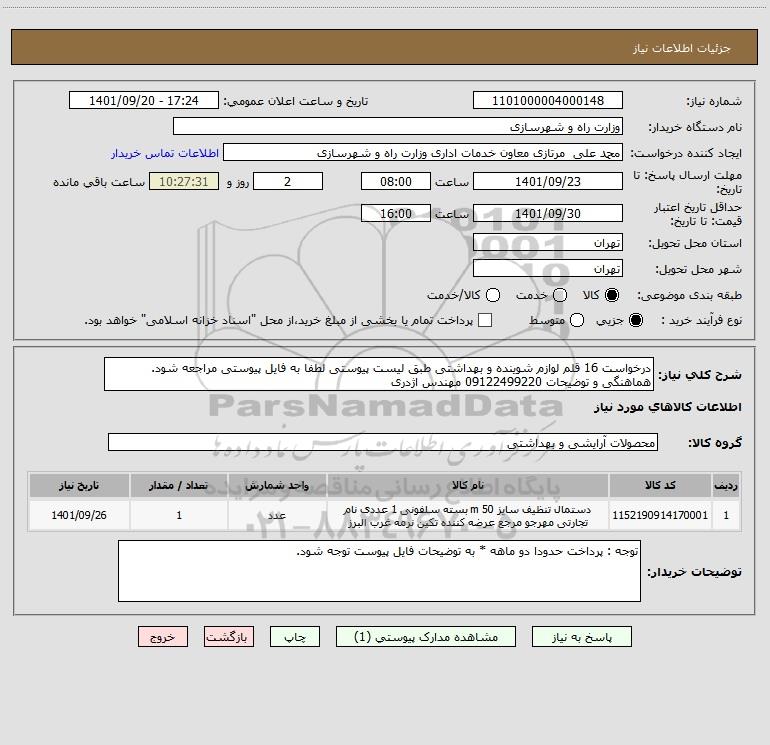Click the کد کالا column header
Viewport: 770px width, 745px height.
click(x=660, y=485)
